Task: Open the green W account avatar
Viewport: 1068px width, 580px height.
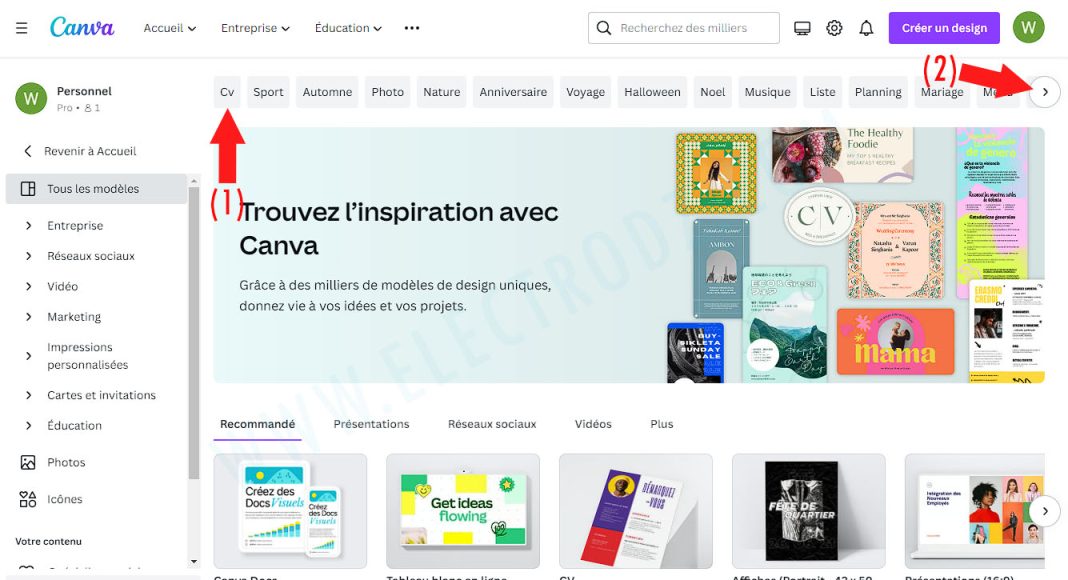Action: click(x=1028, y=28)
